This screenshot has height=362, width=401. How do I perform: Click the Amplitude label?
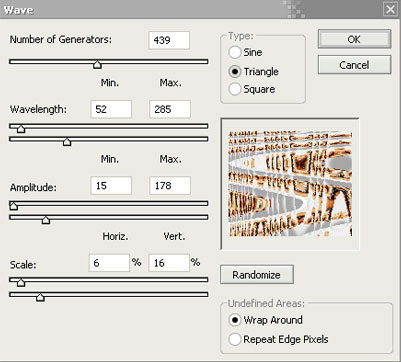click(x=33, y=187)
